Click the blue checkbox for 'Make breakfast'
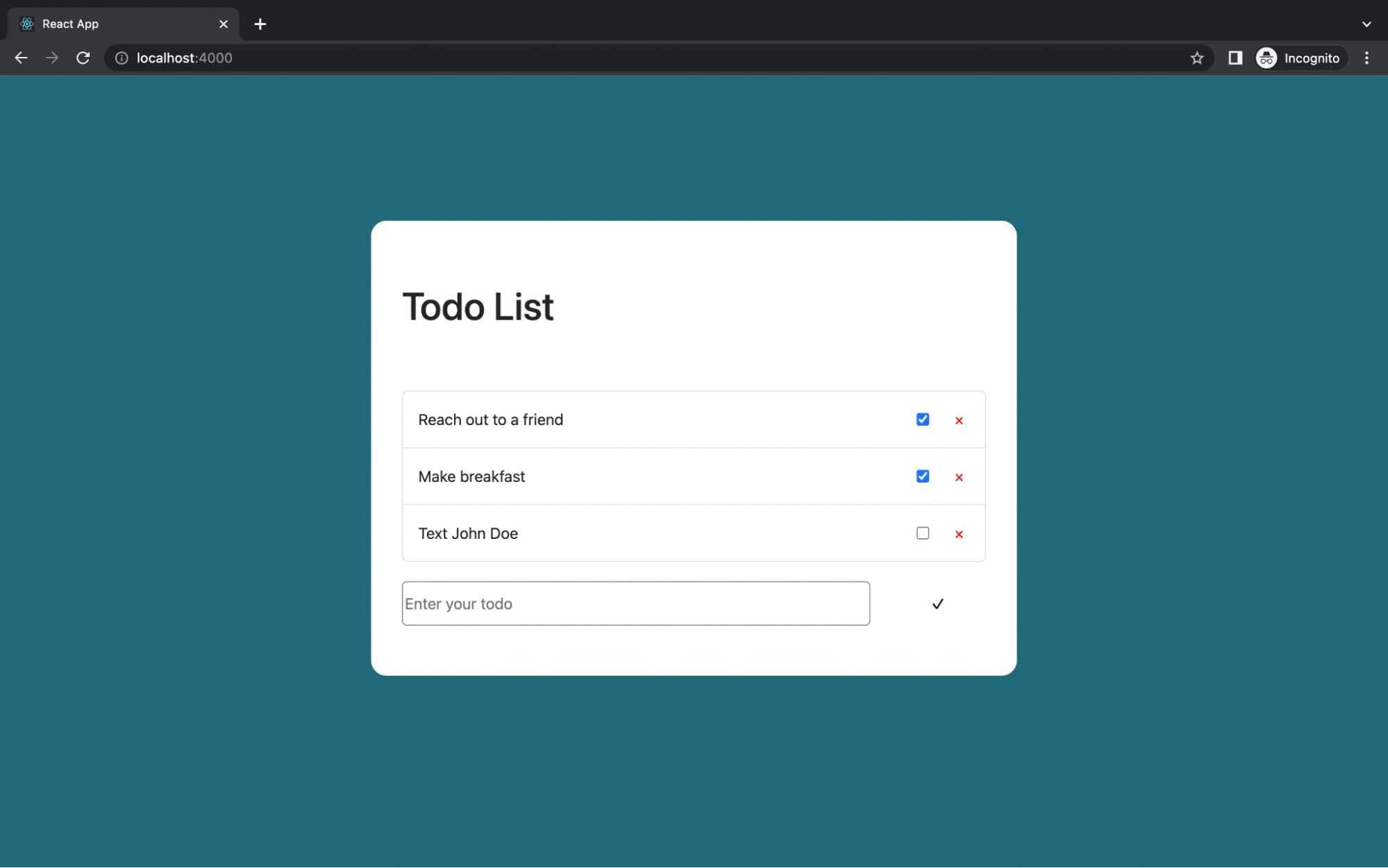1388x868 pixels. 922,475
